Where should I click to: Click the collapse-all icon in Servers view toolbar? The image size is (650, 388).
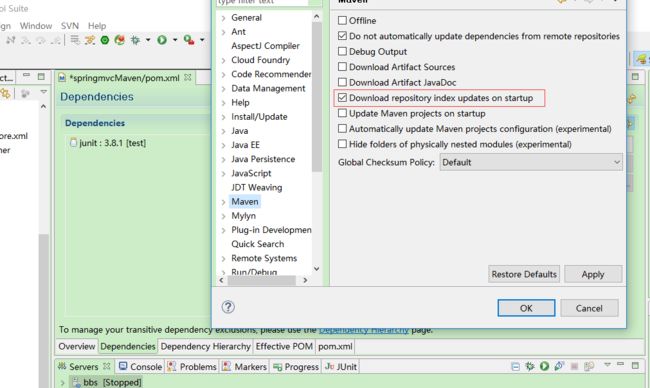515,366
